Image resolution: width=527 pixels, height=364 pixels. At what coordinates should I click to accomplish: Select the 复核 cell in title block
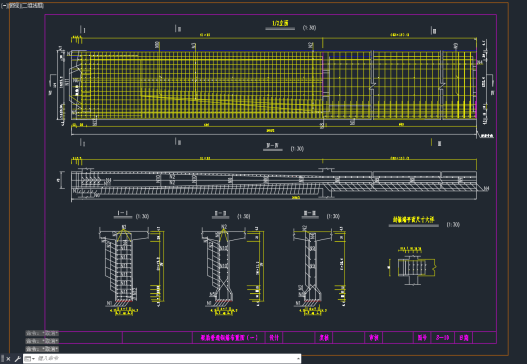pyautogui.click(x=324, y=337)
